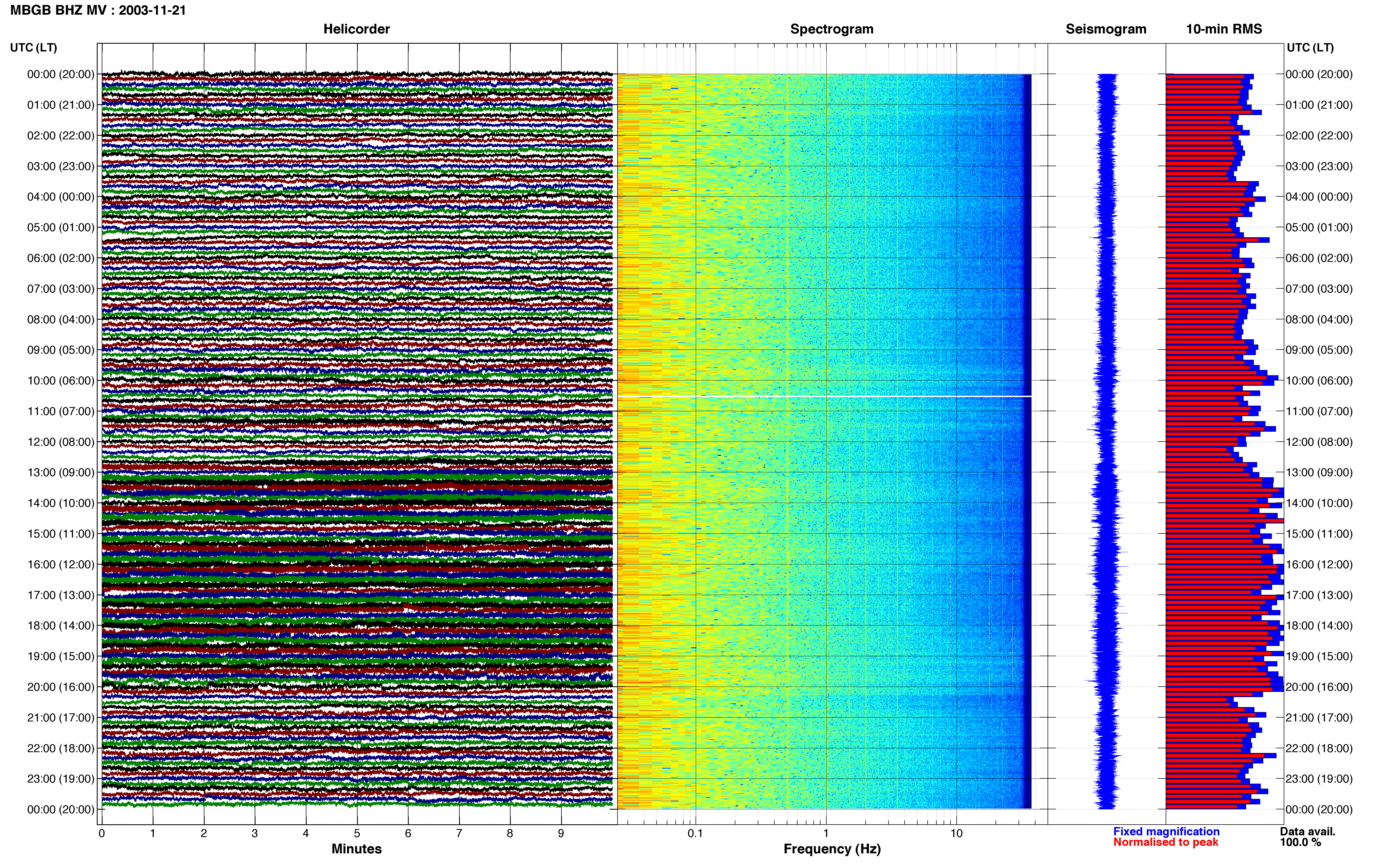Click tick '4' on the Minutes axis

point(306,833)
